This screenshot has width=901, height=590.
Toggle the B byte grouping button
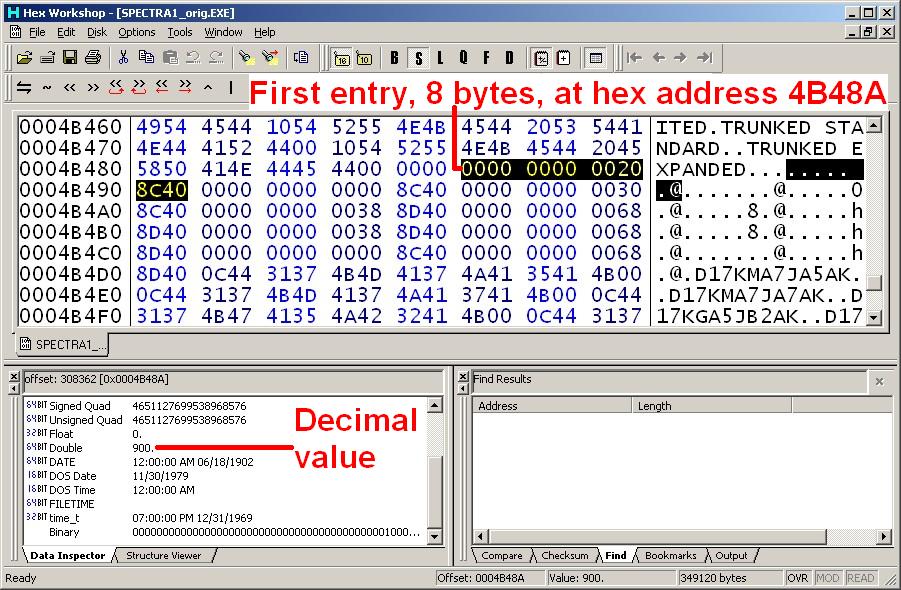coord(395,57)
